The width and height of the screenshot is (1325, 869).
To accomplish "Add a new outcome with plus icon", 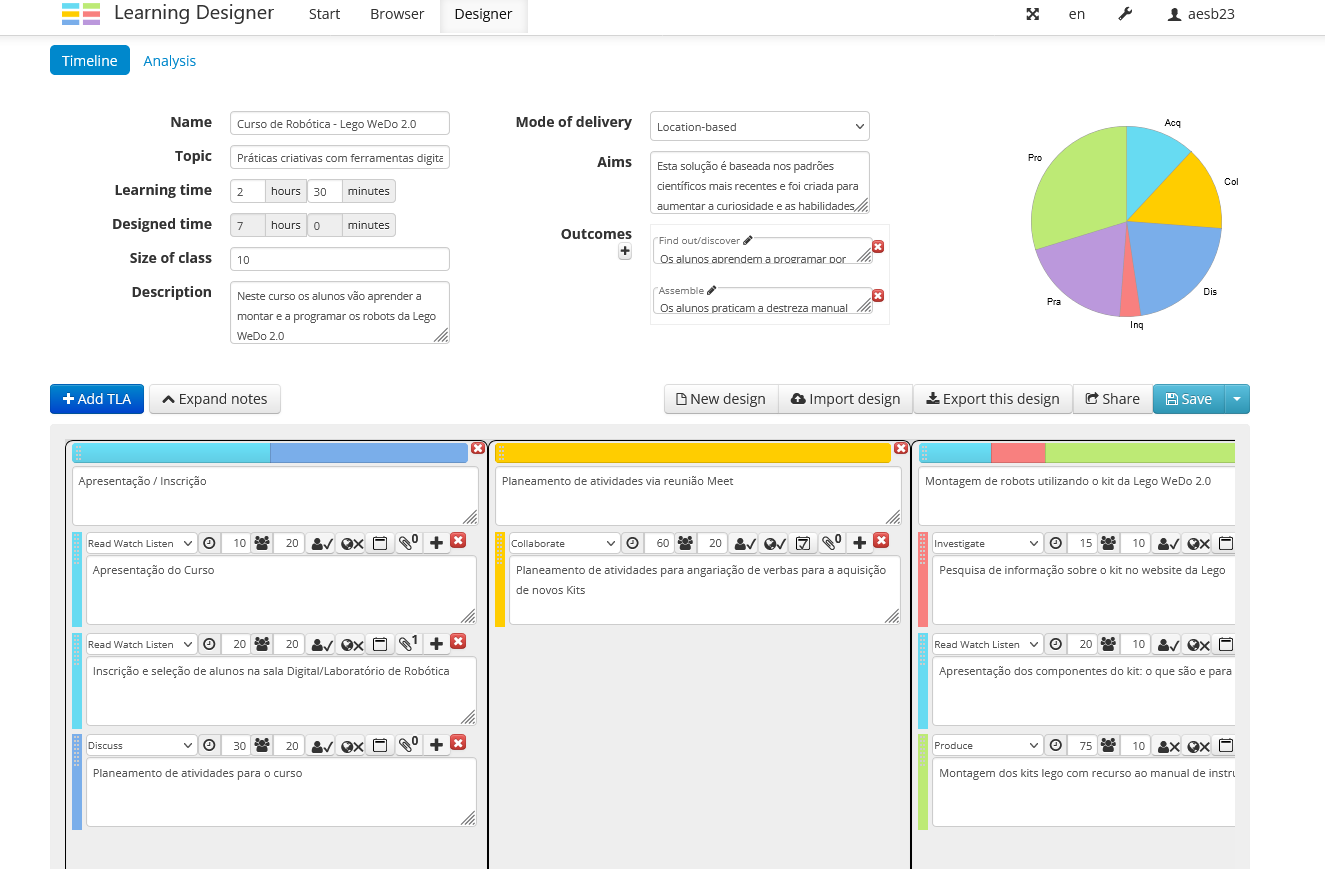I will click(625, 252).
